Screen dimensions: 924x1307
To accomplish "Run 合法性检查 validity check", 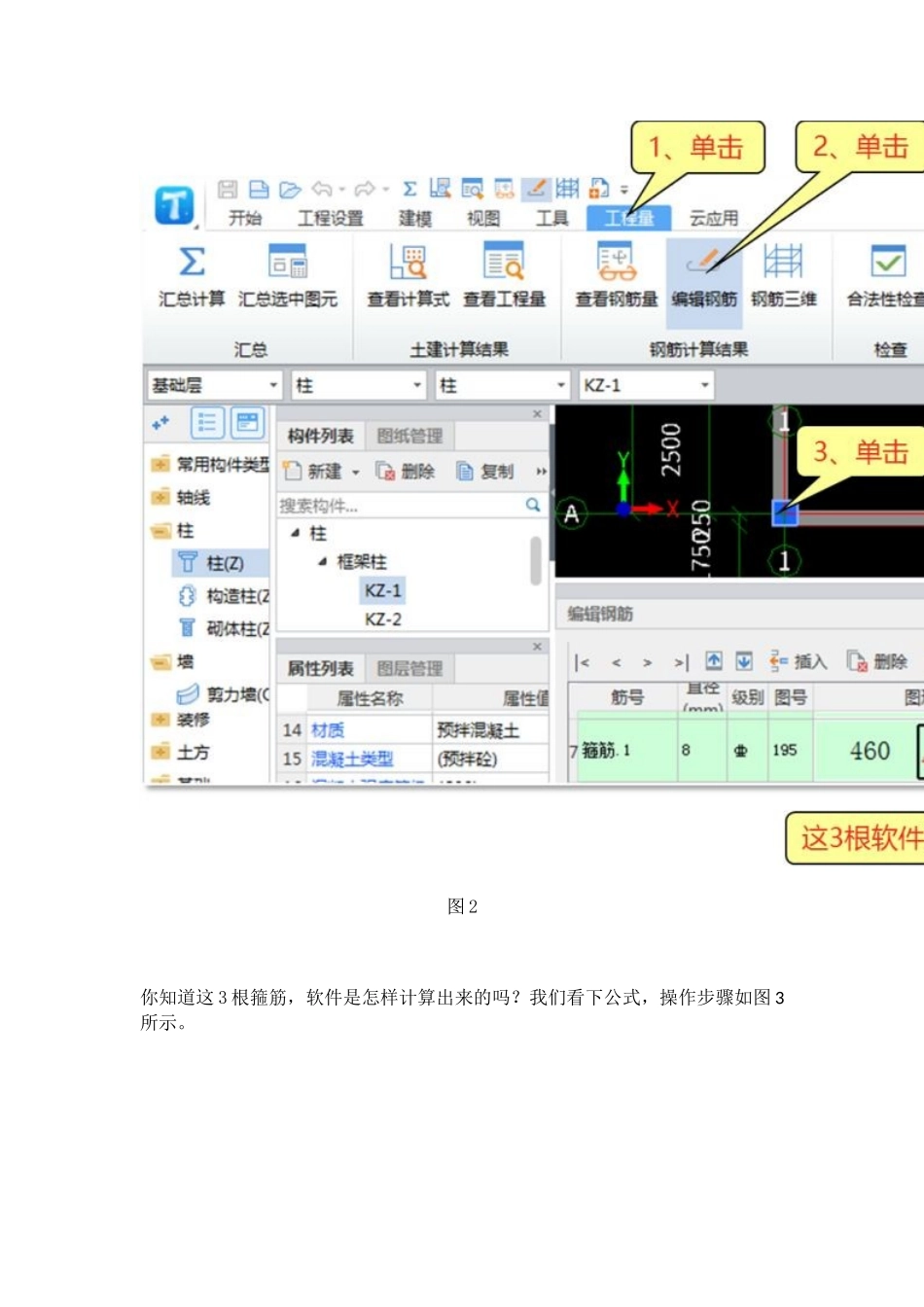I will coord(885,277).
